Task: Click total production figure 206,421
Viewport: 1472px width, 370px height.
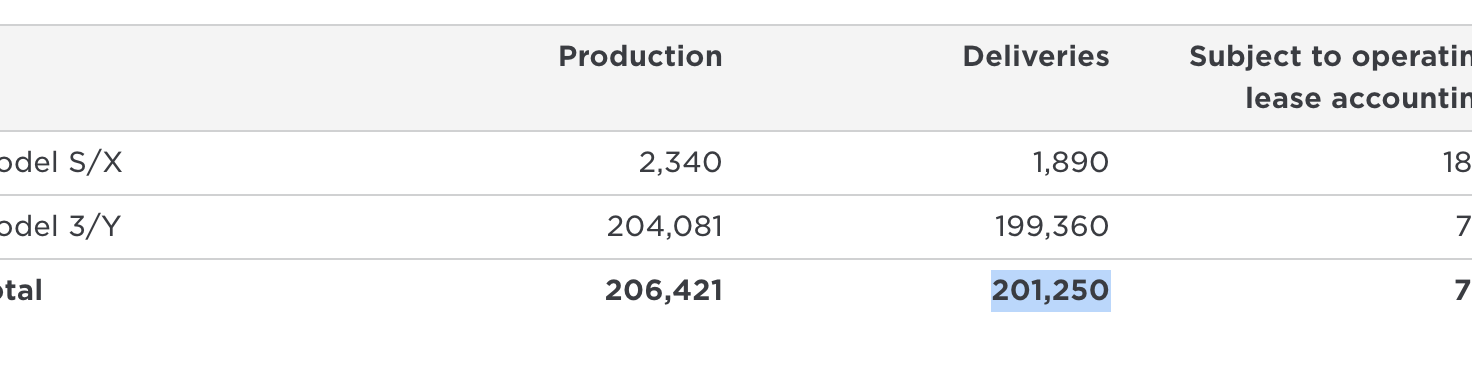Action: coord(663,291)
